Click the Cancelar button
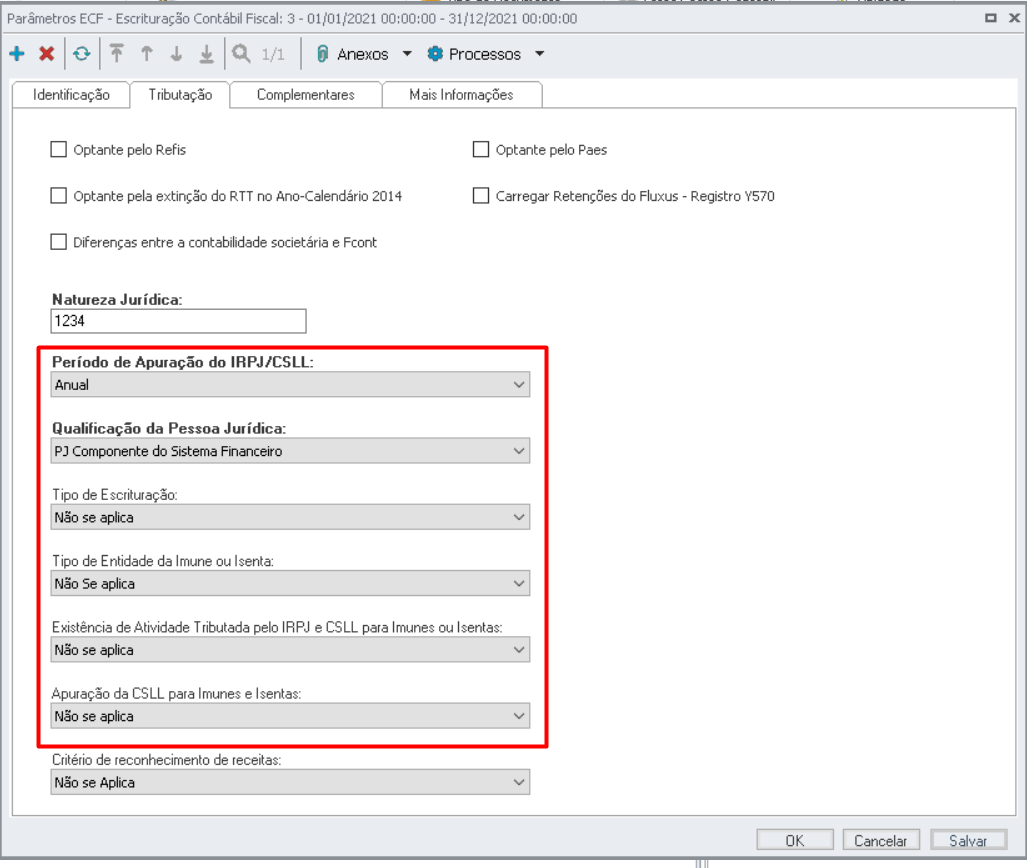This screenshot has width=1027, height=868. (880, 841)
